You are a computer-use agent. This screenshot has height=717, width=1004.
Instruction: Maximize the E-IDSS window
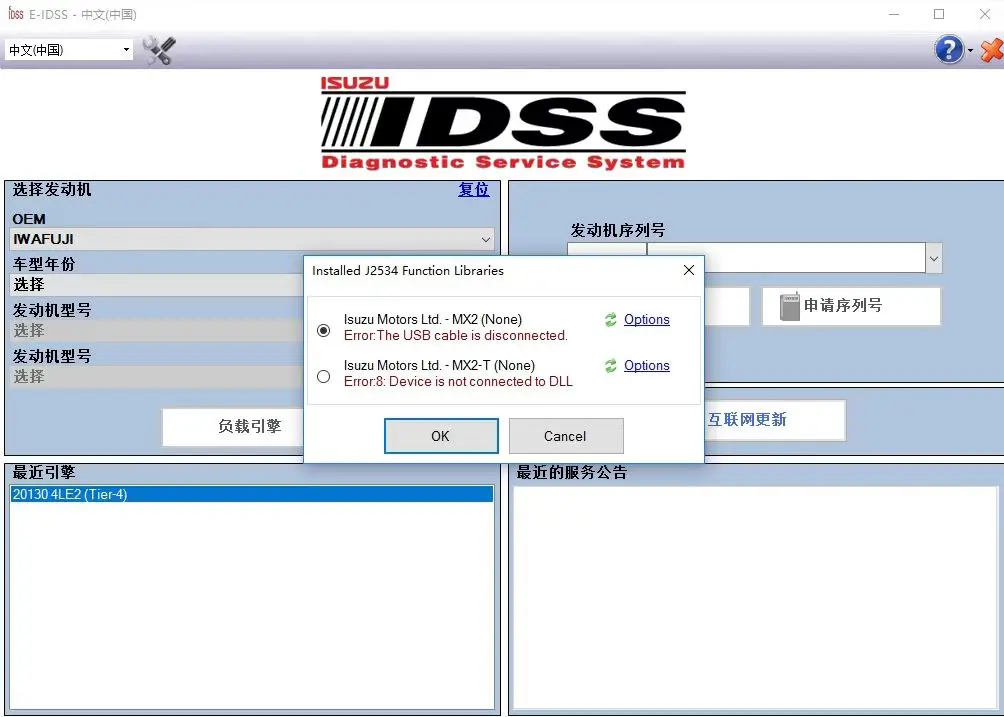(x=939, y=14)
